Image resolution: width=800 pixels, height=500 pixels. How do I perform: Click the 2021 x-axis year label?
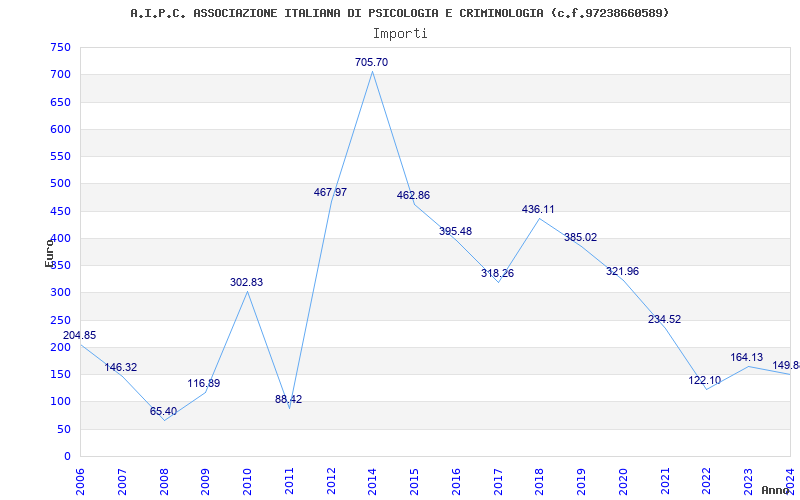pos(665,482)
